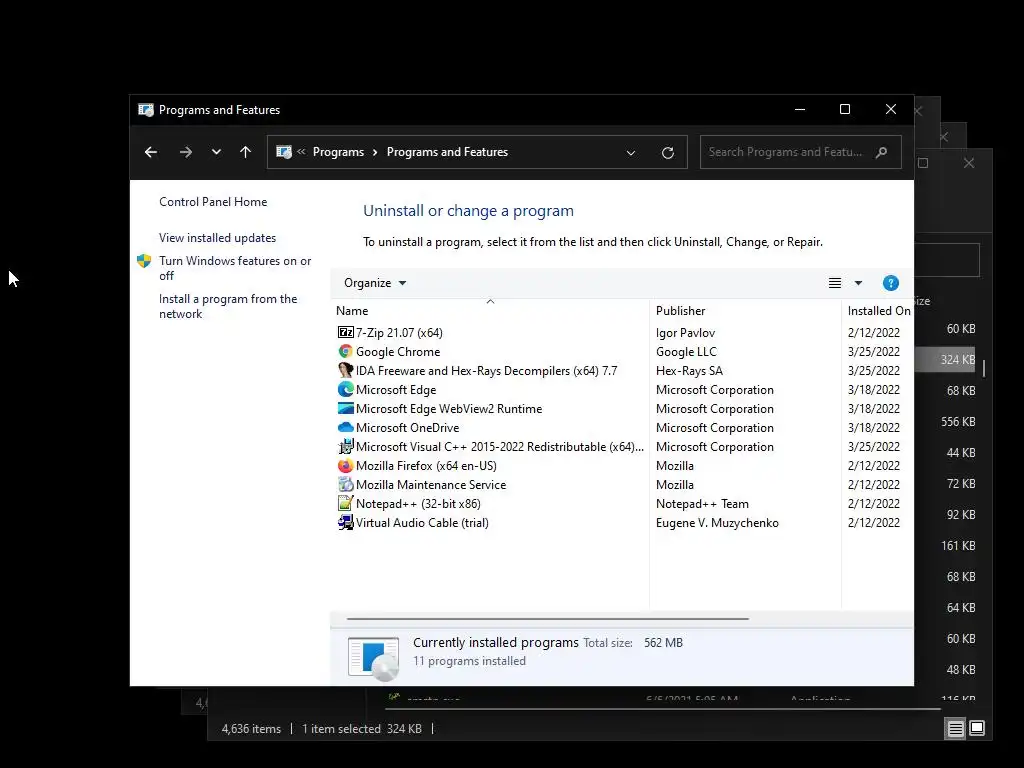Switch background window to large icons view
1024x768 pixels.
point(977,728)
